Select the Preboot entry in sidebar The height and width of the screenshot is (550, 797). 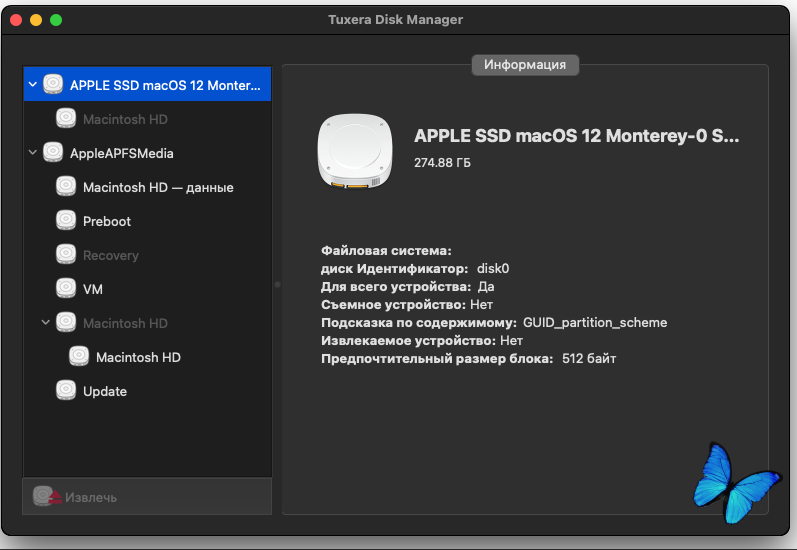coord(107,221)
